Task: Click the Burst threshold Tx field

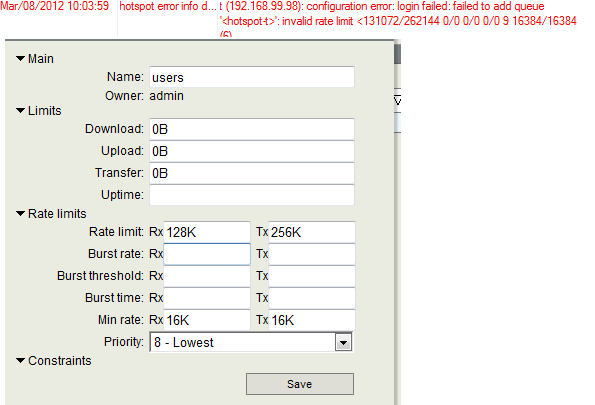Action: click(x=312, y=276)
